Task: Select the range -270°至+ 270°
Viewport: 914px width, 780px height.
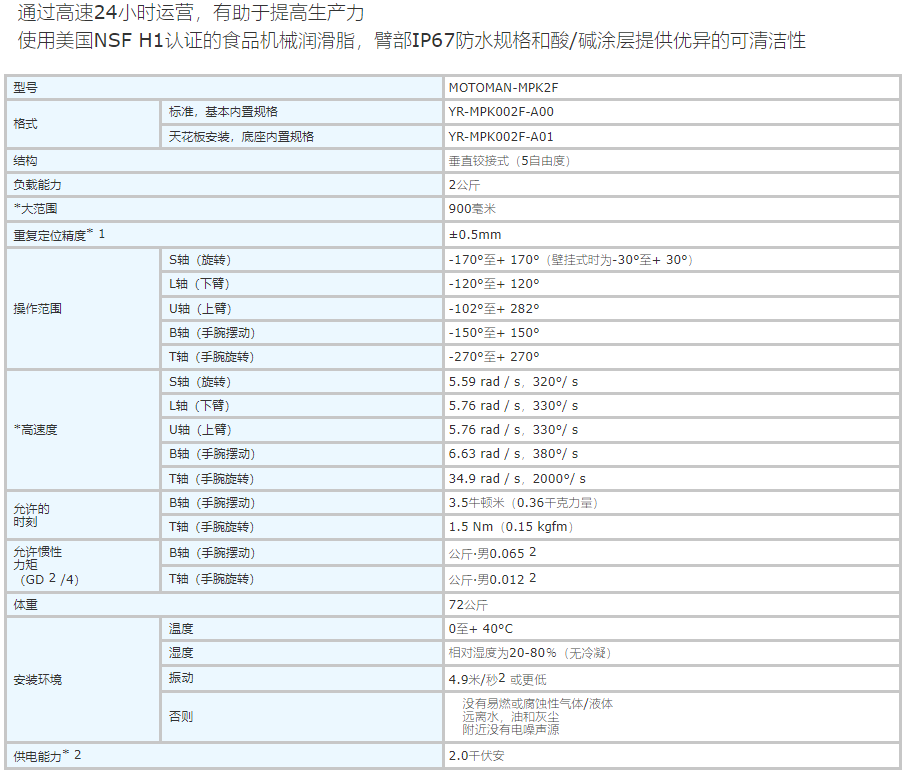Action: pos(494,357)
